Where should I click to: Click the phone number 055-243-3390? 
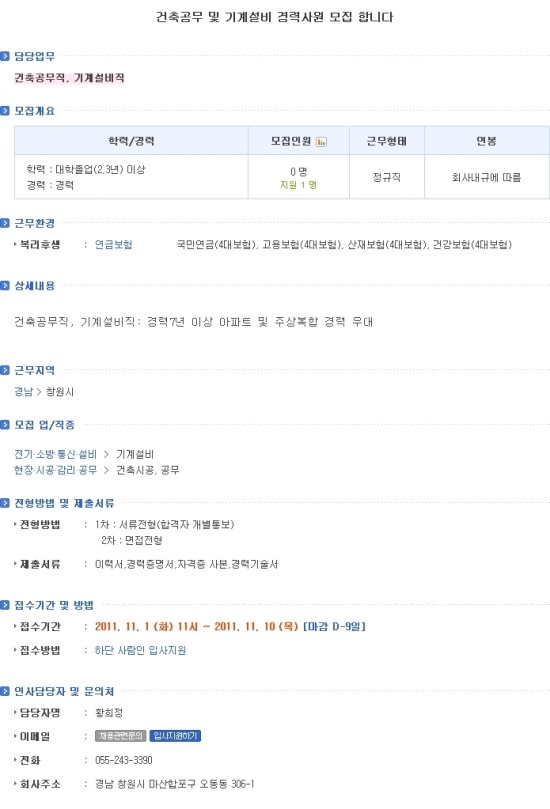(124, 761)
